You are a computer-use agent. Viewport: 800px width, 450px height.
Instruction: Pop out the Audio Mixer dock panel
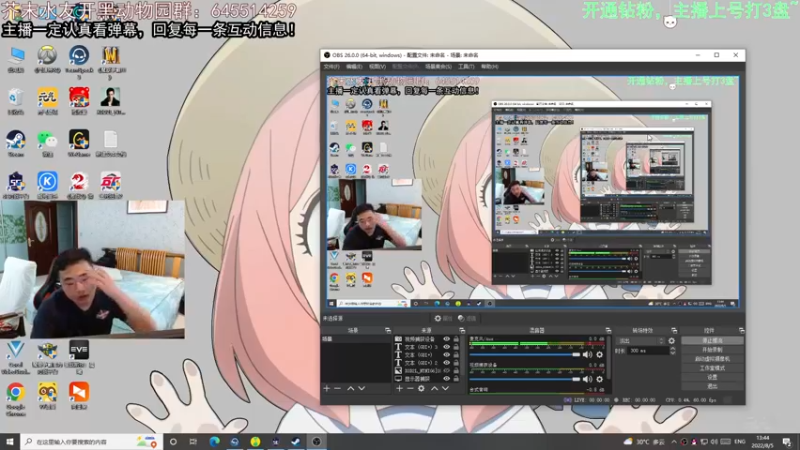pos(608,331)
